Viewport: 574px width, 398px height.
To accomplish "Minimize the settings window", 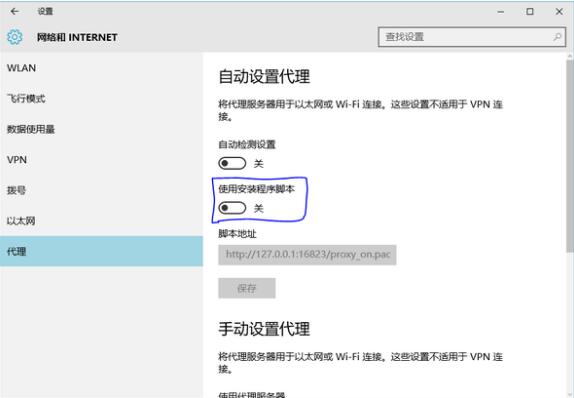I will (x=501, y=12).
